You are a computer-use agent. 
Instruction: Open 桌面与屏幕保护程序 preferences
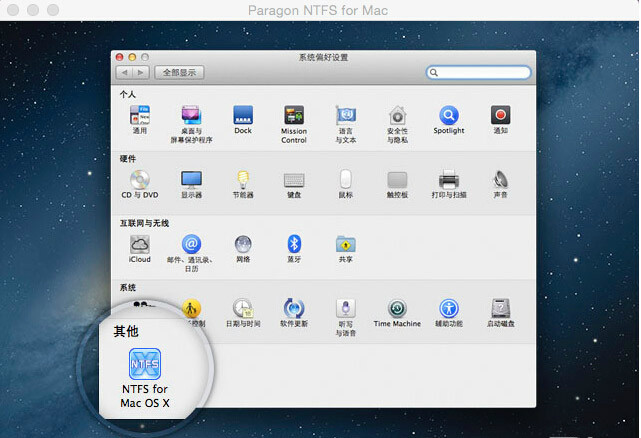point(191,115)
